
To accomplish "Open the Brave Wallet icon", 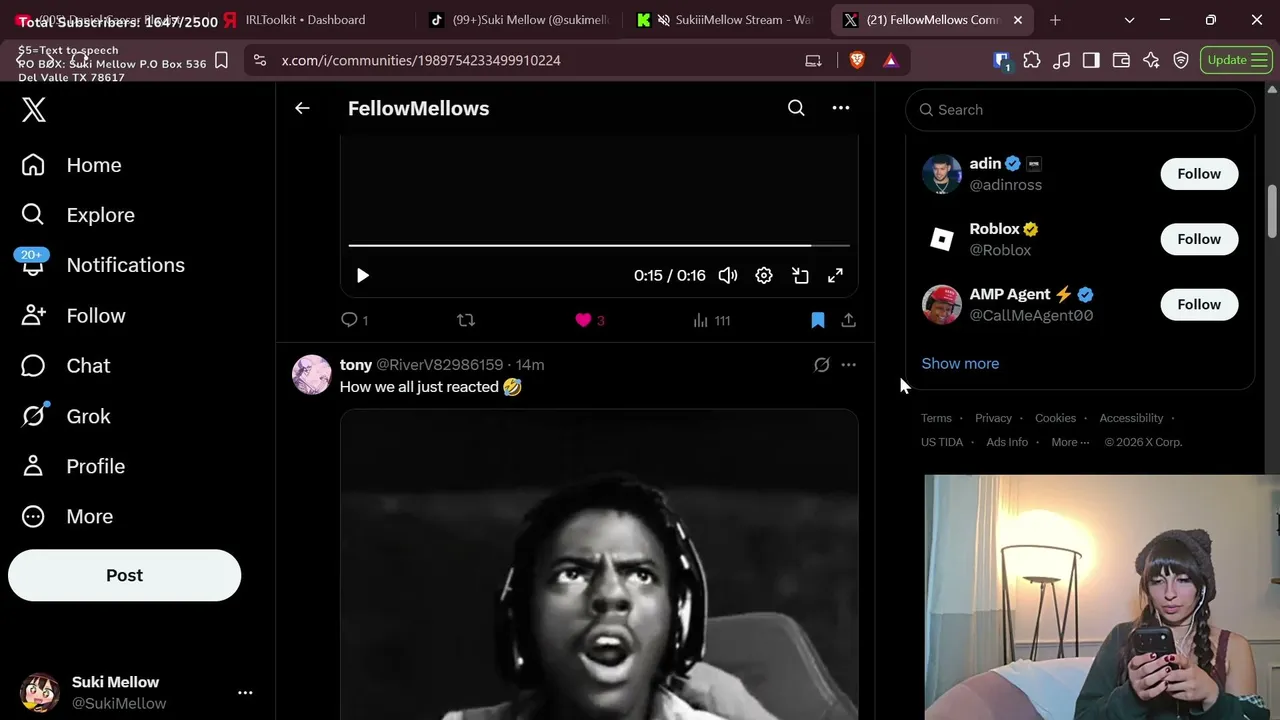I will point(1121,60).
